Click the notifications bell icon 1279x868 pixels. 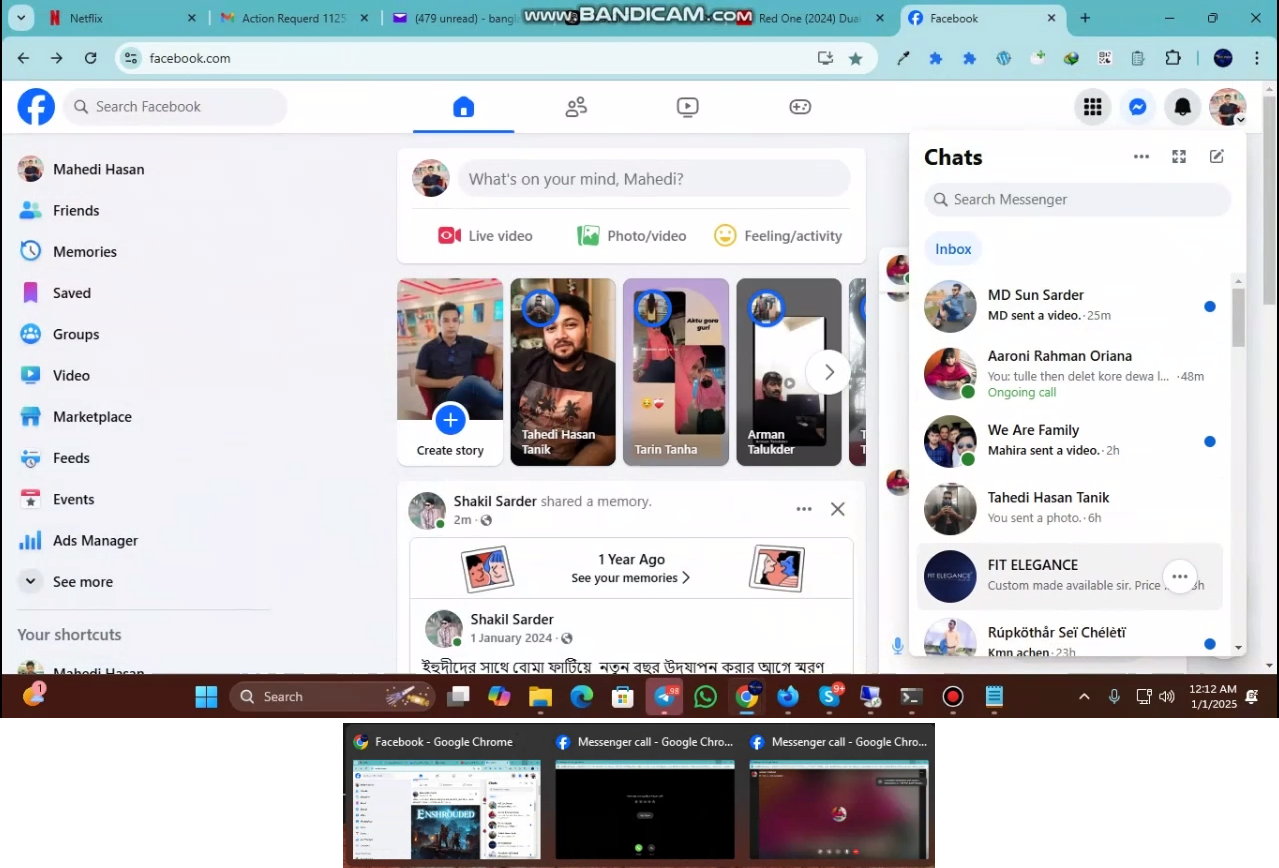pyautogui.click(x=1182, y=107)
